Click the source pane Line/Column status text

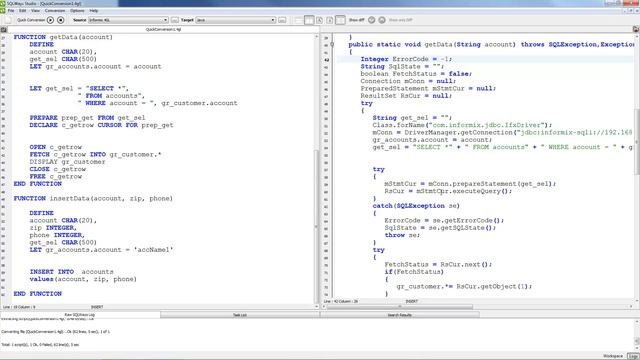19,307
